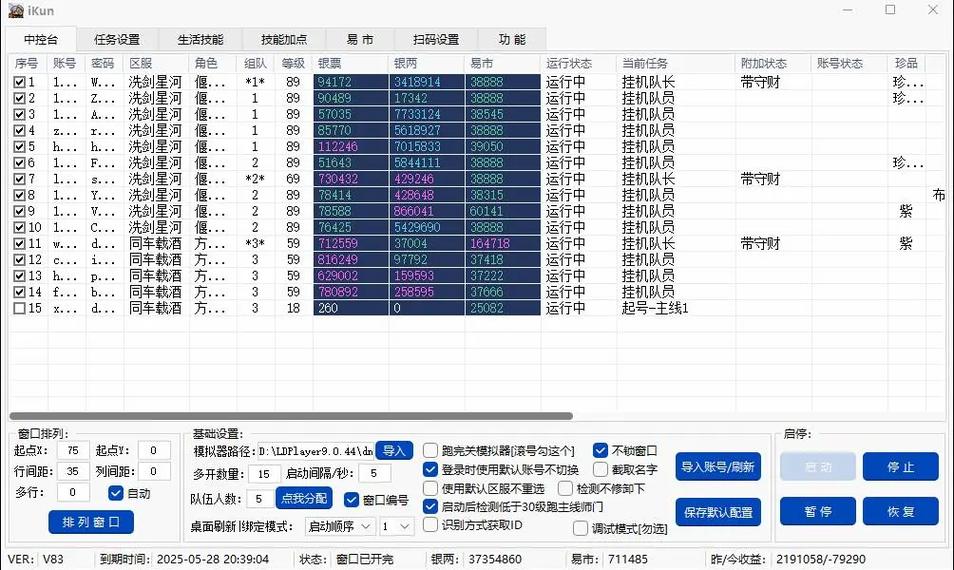Screen dimensions: 954x570
Task: Open the dropdown showing value 1
Action: 397,526
